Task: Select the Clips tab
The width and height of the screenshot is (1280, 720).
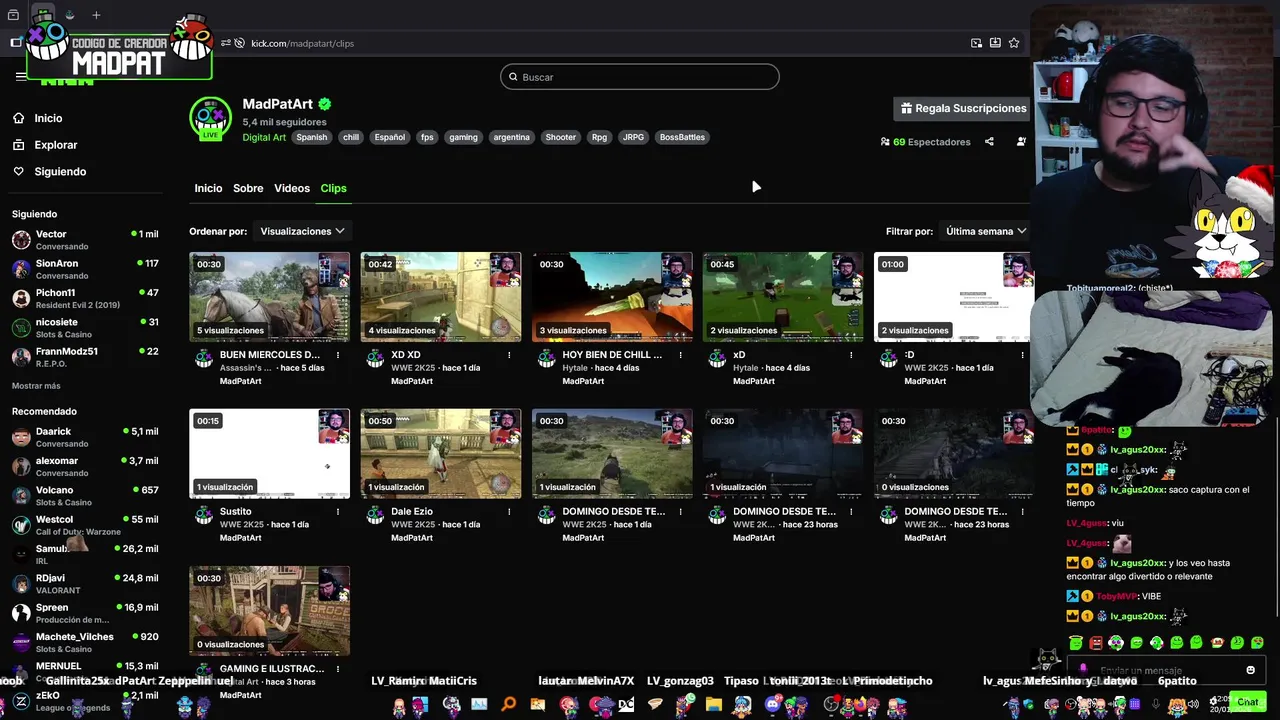Action: pyautogui.click(x=333, y=188)
